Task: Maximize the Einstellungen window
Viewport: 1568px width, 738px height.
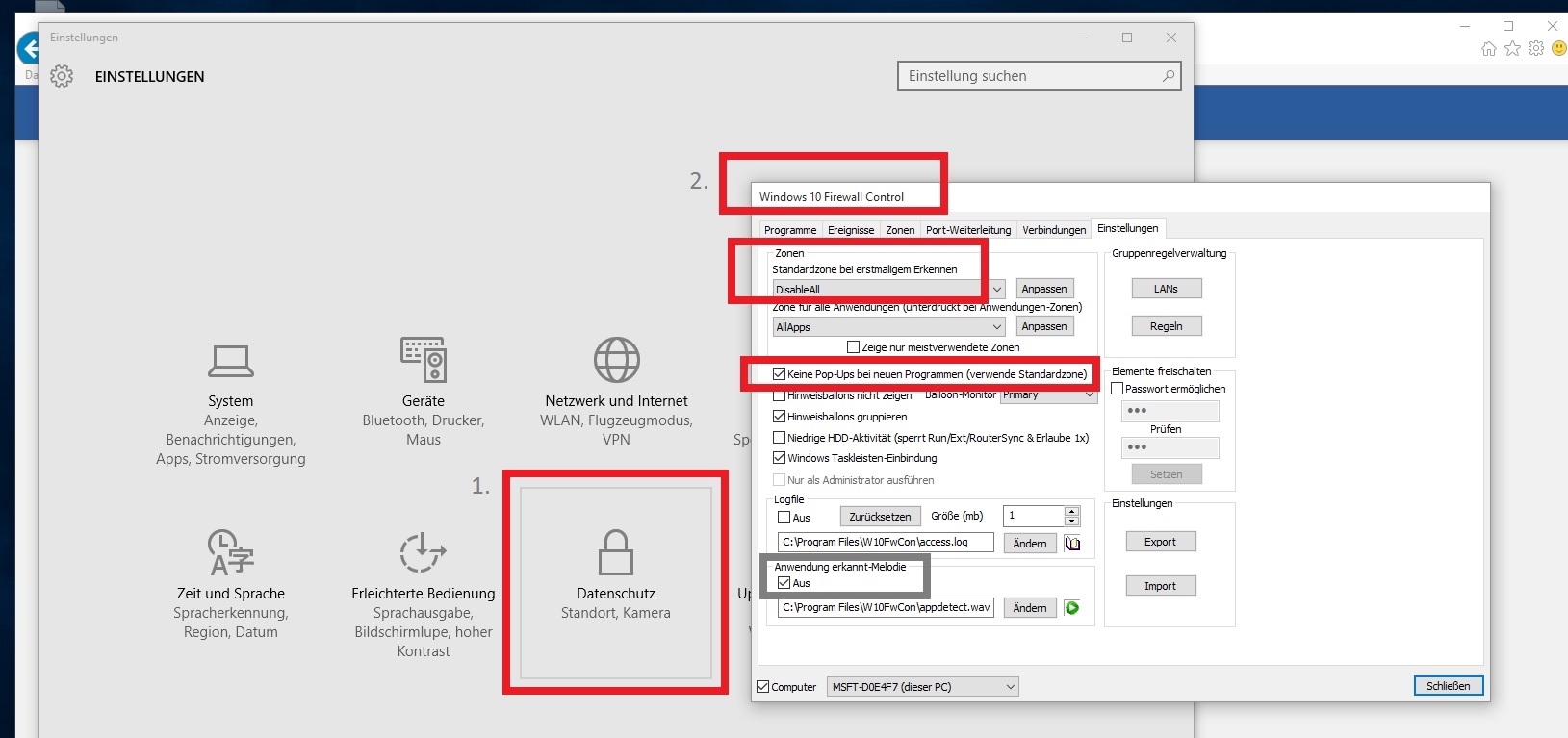Action: pyautogui.click(x=1127, y=38)
